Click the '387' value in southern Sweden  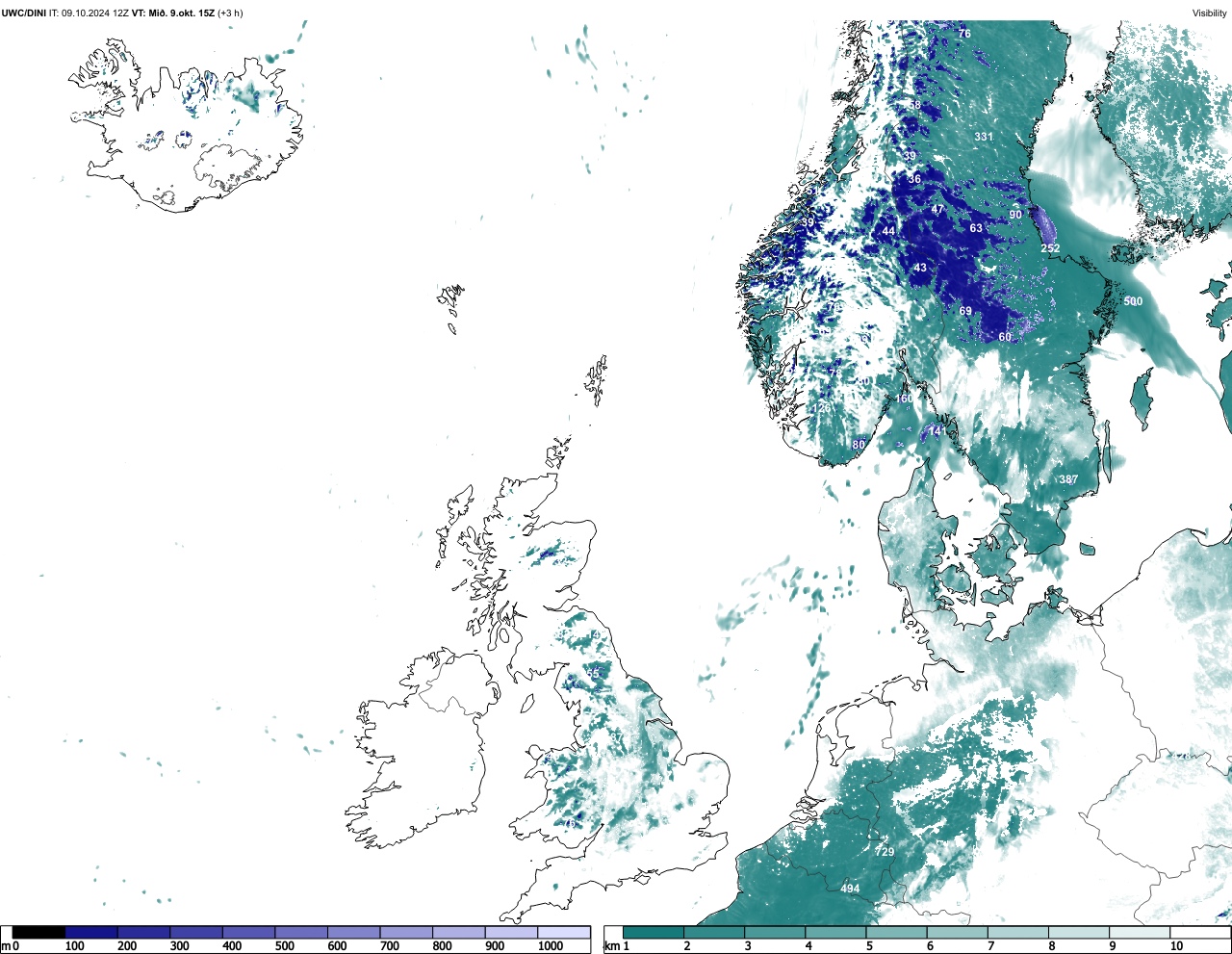[1068, 479]
